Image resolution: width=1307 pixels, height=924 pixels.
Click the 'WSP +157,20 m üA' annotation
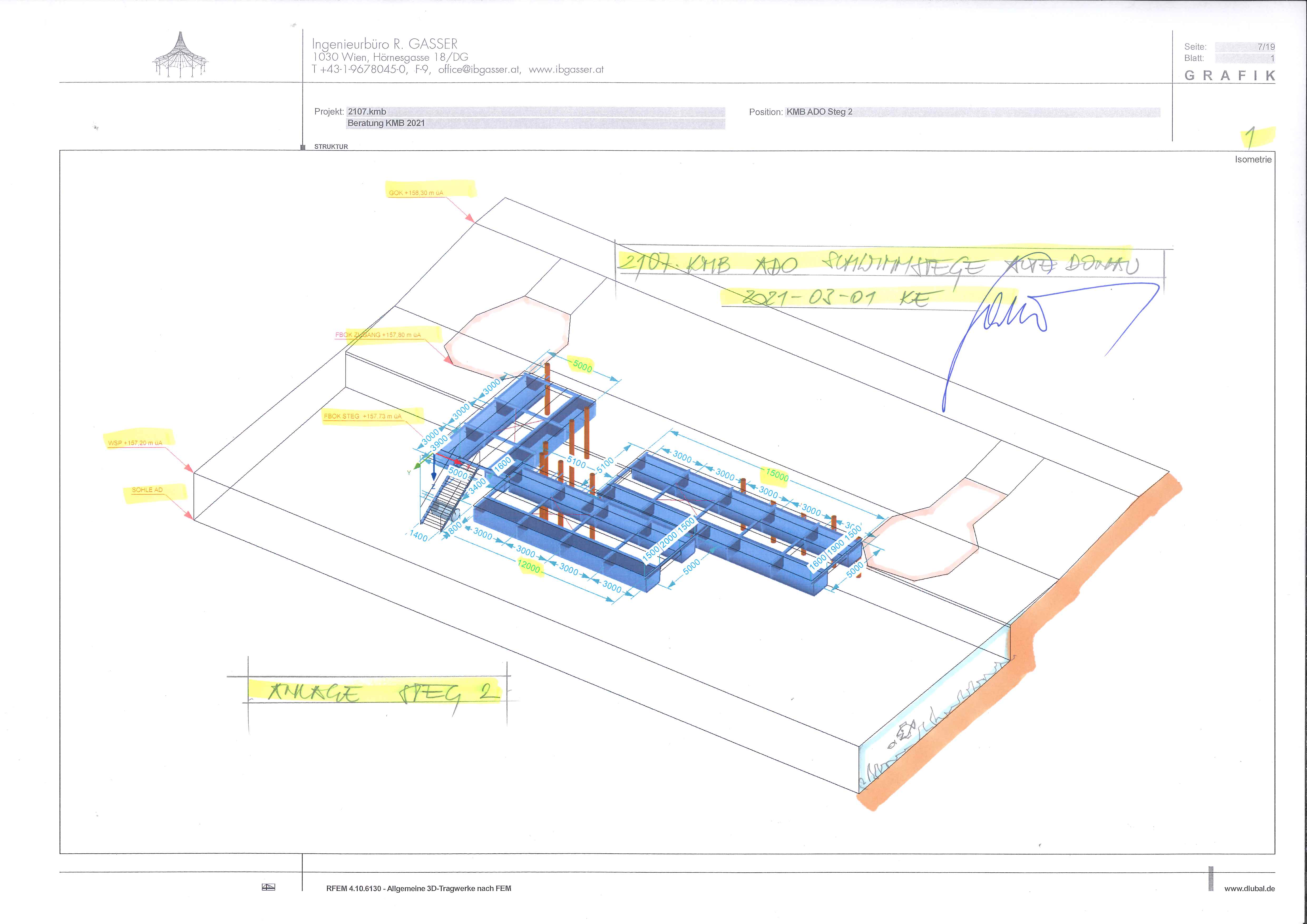[135, 443]
